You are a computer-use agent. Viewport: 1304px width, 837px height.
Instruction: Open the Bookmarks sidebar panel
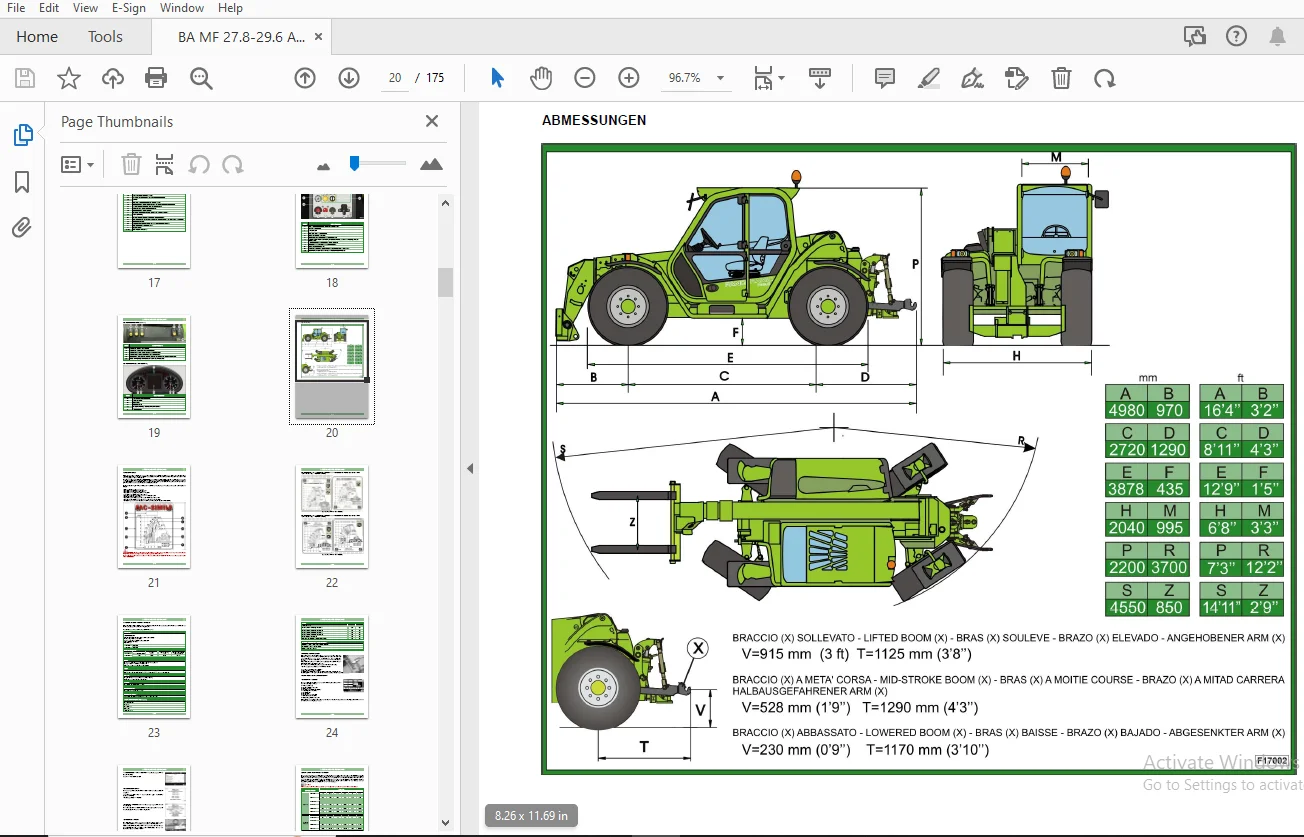tap(22, 182)
